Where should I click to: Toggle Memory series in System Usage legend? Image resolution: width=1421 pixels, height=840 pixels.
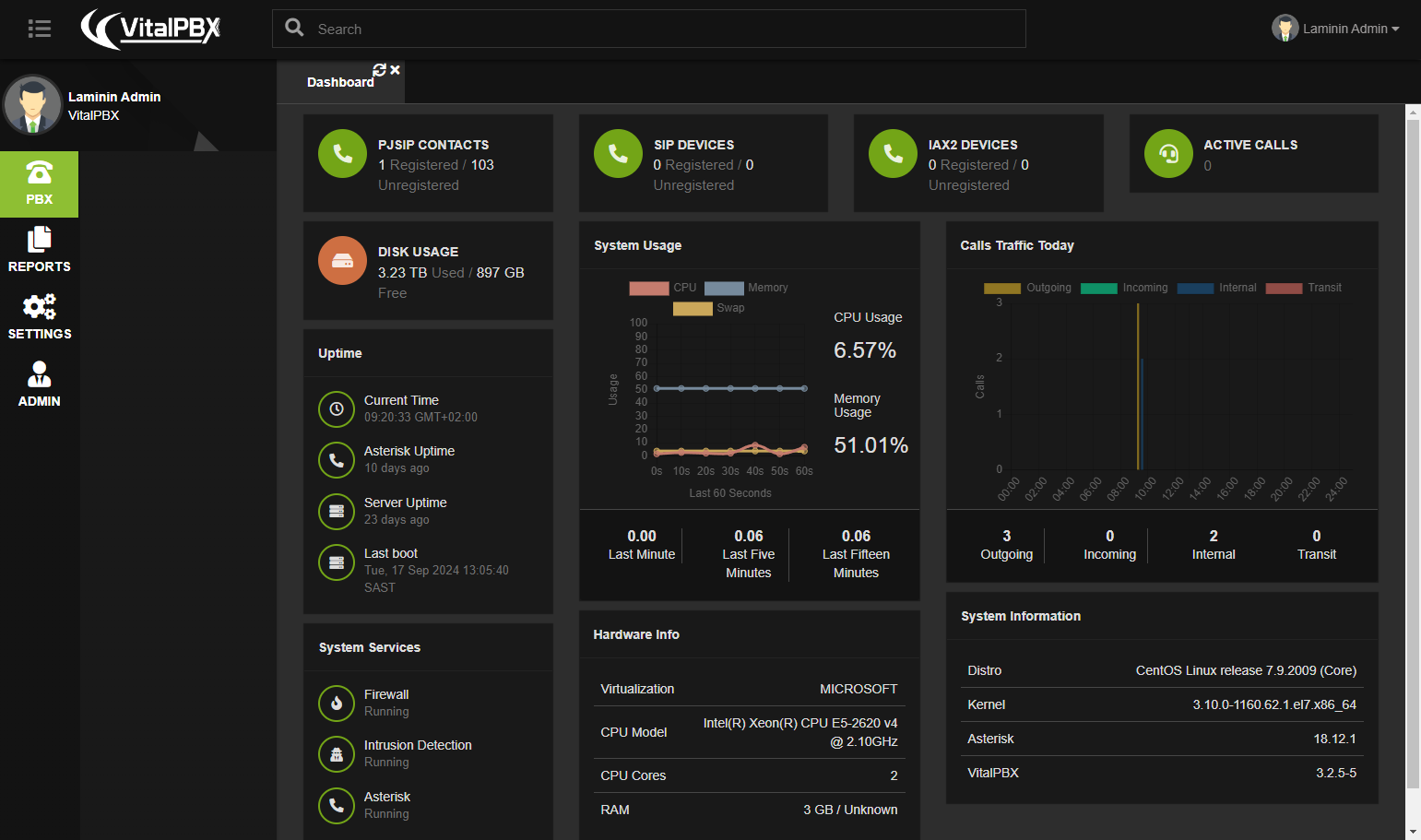pos(746,288)
